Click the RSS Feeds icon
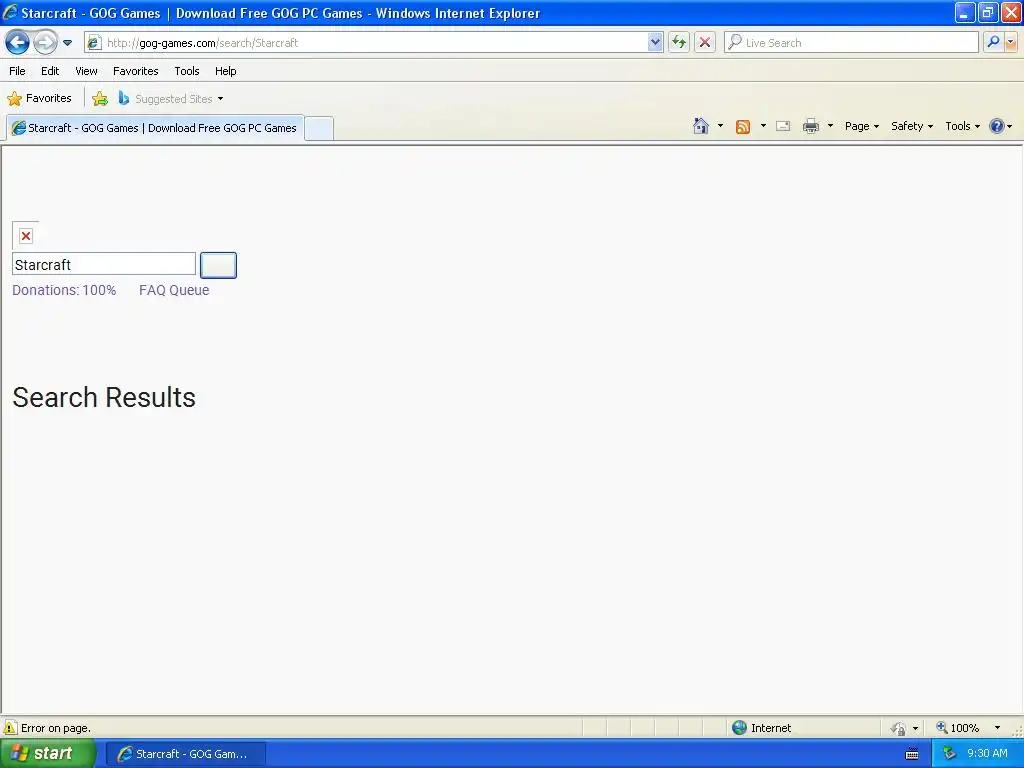 coord(743,127)
